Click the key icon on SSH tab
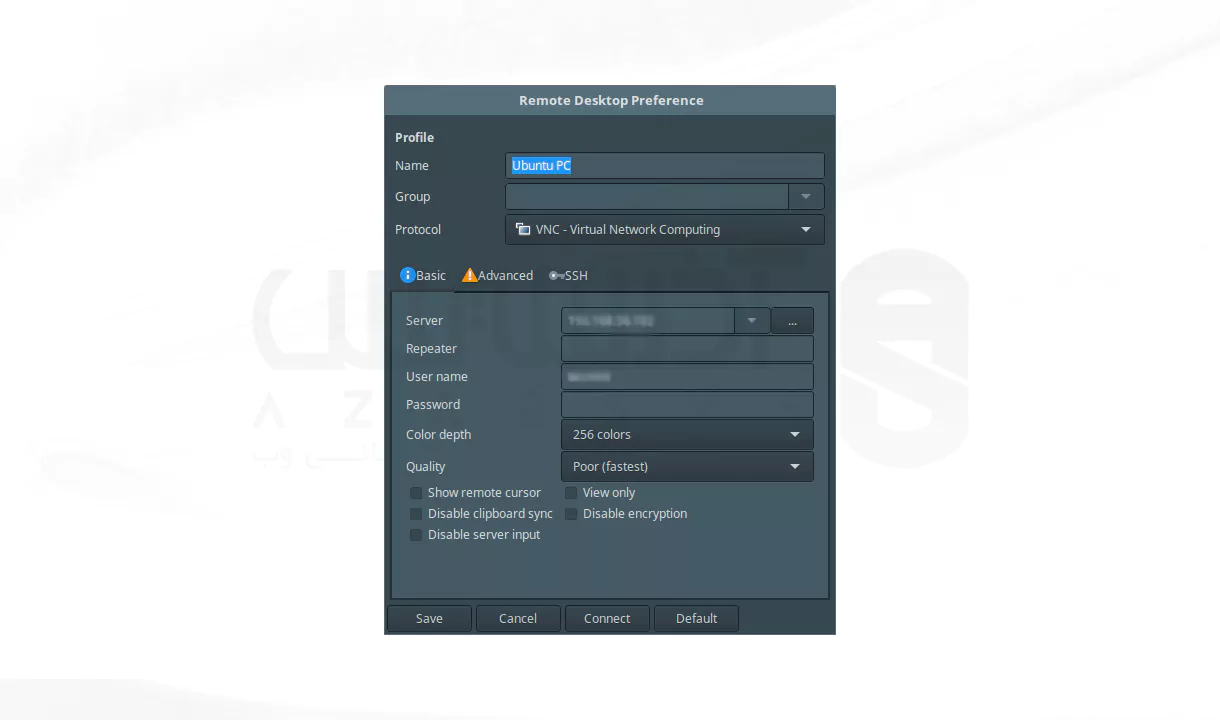The image size is (1220, 720). 556,275
